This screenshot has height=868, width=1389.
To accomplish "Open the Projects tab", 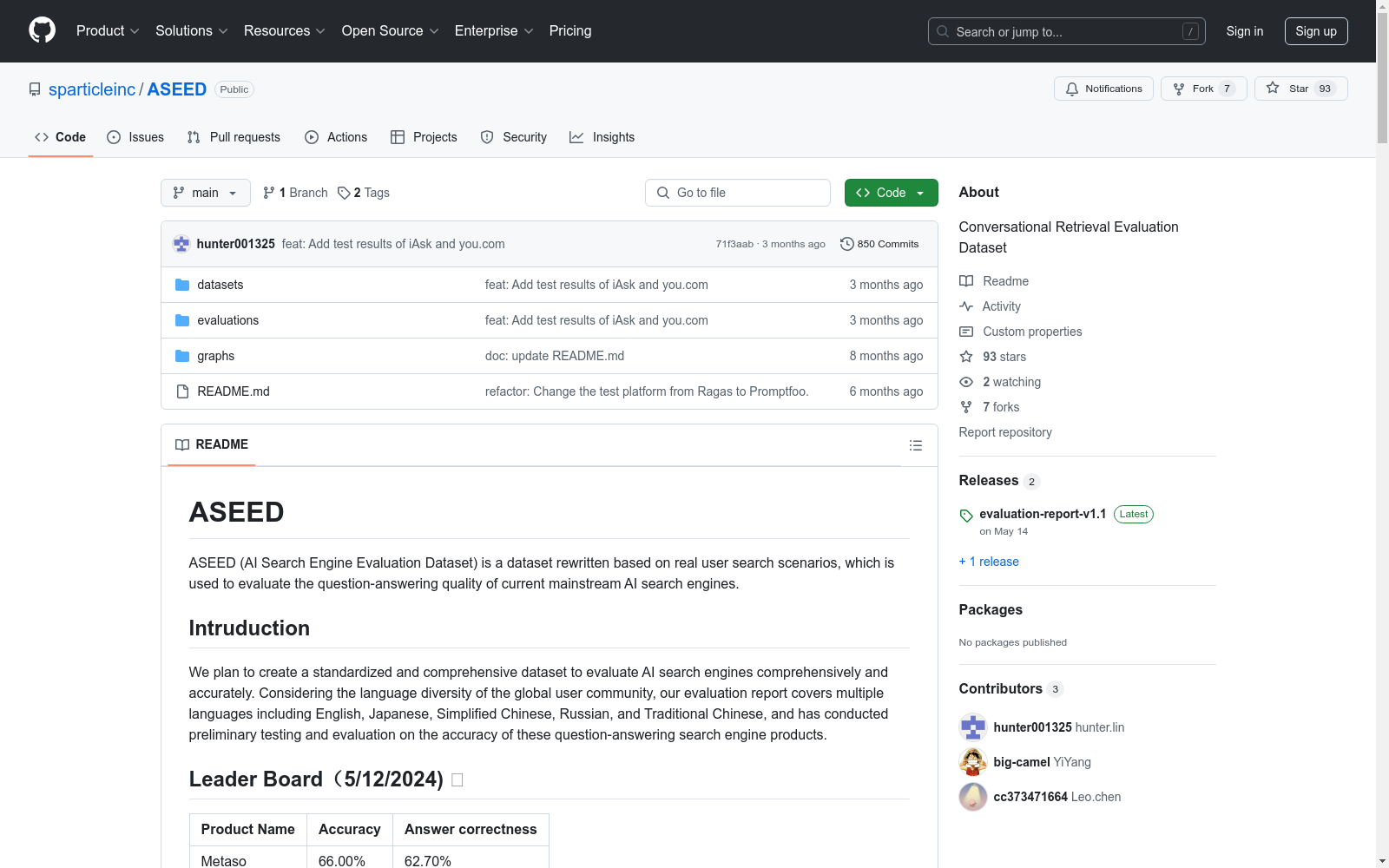I will 424,137.
